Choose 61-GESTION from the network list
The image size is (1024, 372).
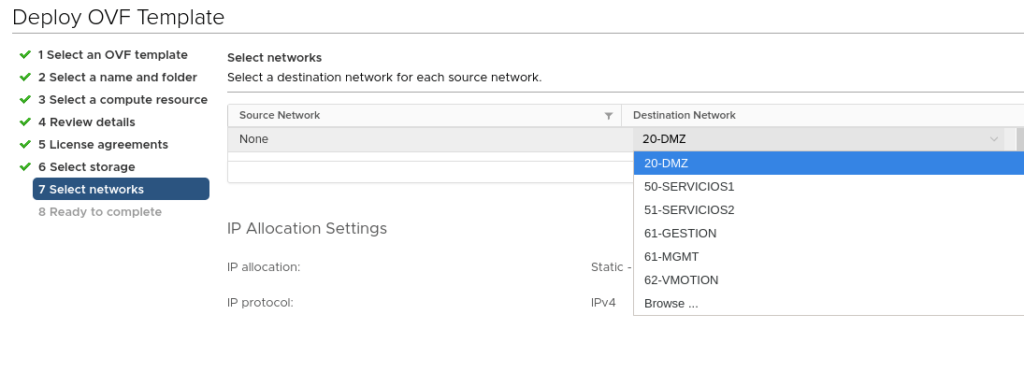[828, 234]
